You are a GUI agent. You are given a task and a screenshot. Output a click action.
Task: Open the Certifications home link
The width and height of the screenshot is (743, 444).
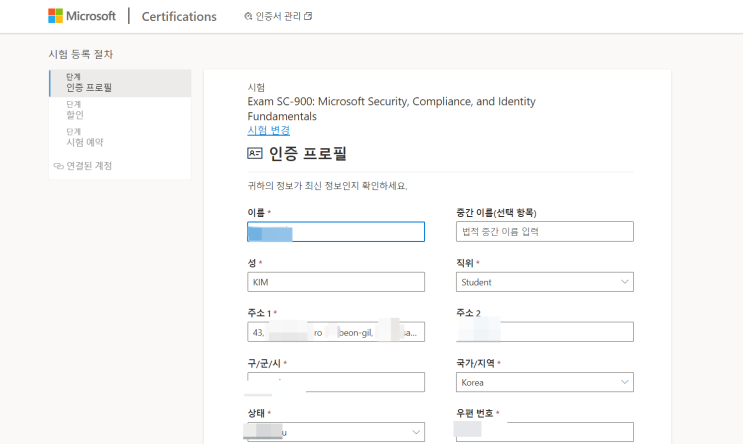[179, 17]
